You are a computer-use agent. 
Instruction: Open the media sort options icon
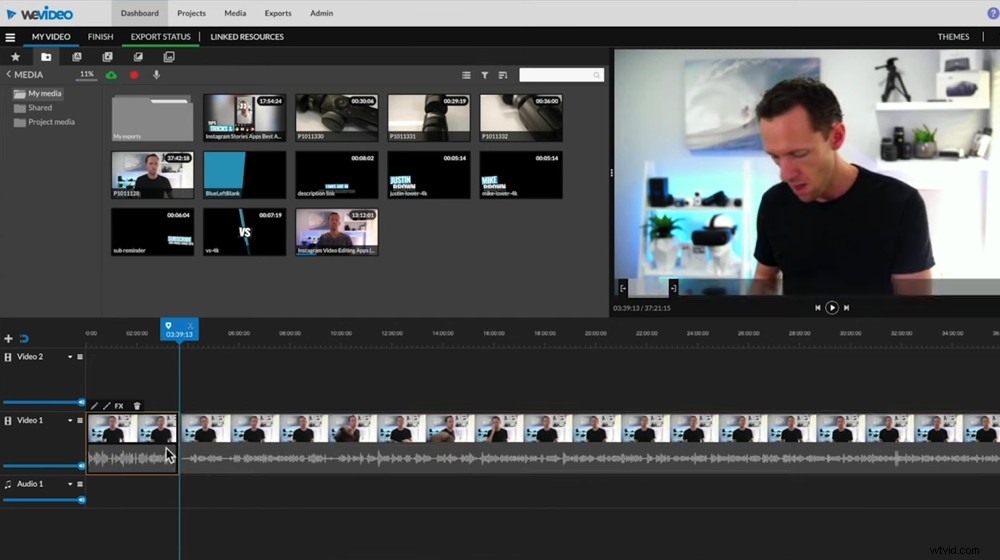tap(503, 75)
